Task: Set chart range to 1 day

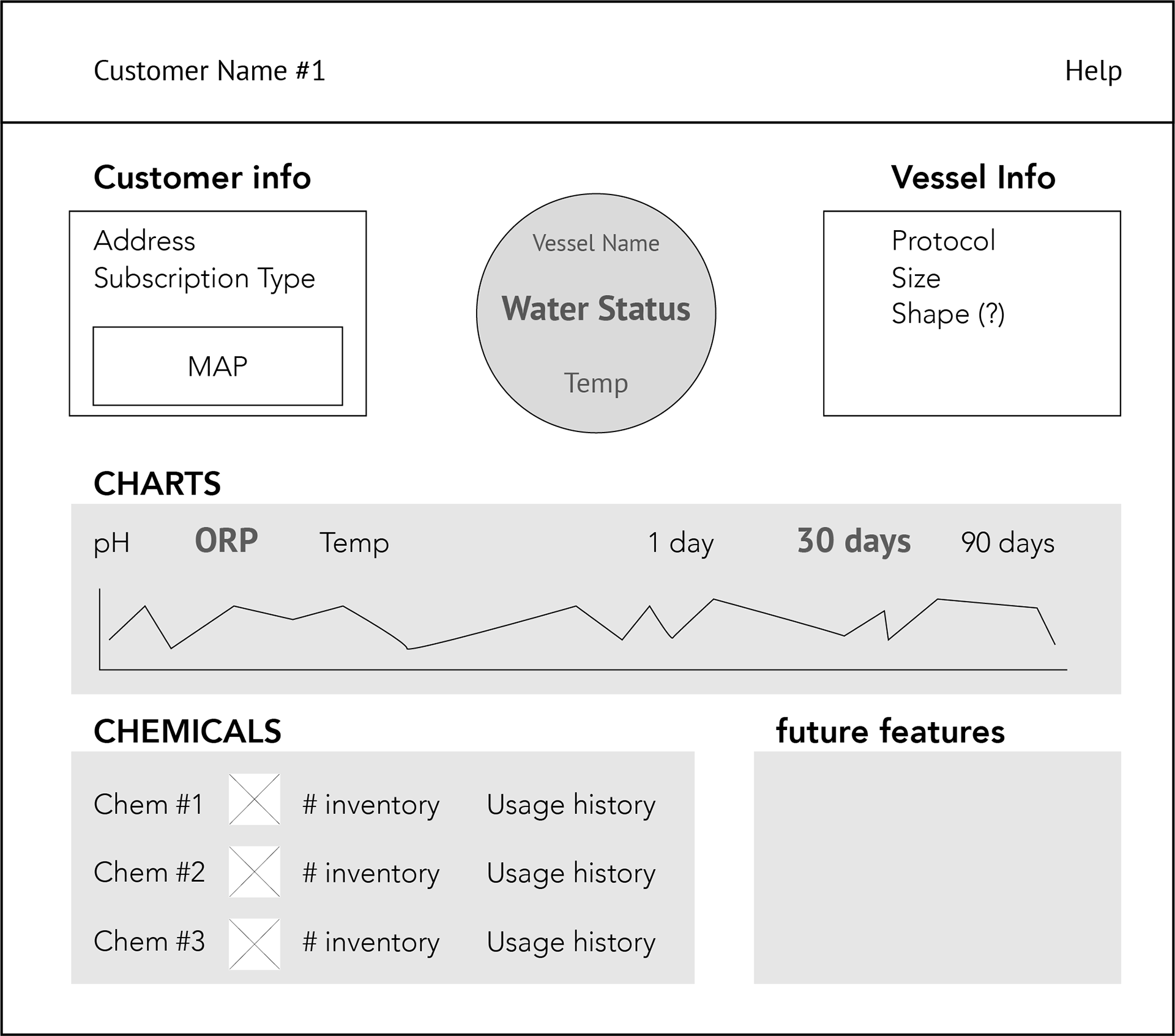Action: tap(681, 543)
